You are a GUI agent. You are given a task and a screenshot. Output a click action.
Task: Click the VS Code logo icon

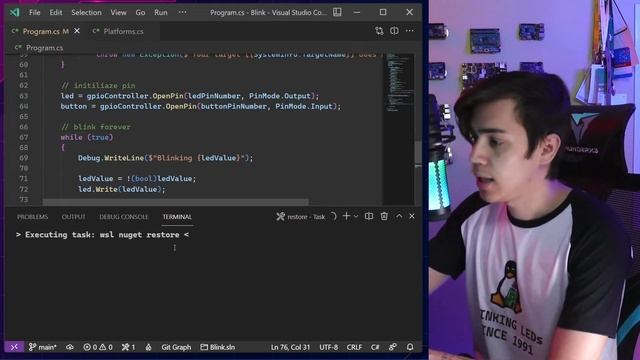click(14, 12)
